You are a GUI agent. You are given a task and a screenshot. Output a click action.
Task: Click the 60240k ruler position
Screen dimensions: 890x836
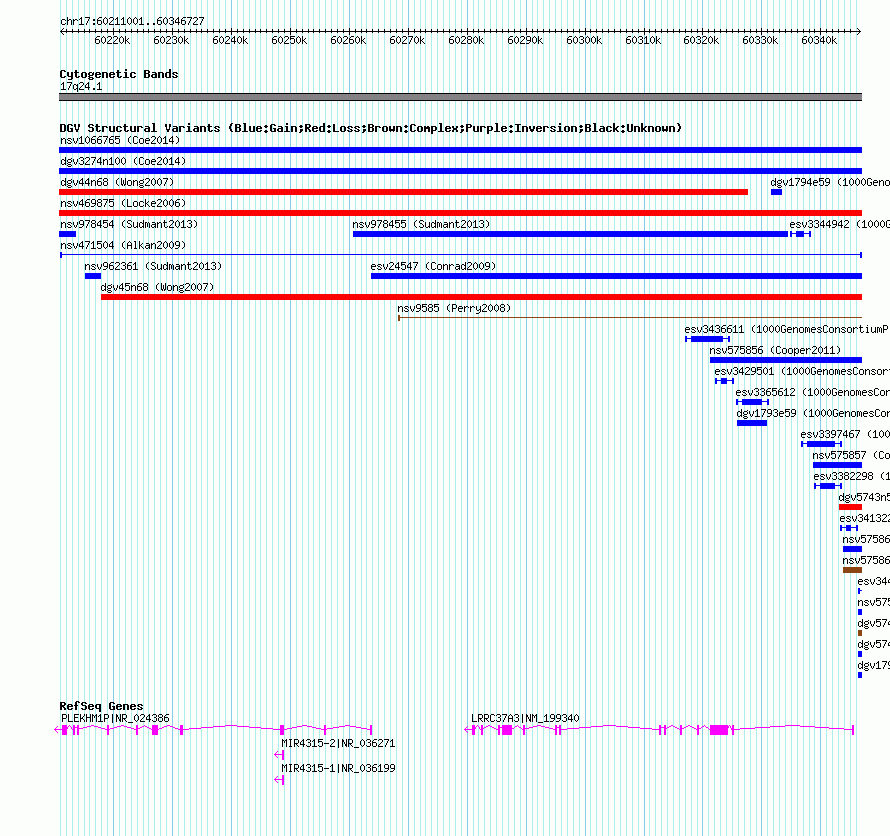230,40
